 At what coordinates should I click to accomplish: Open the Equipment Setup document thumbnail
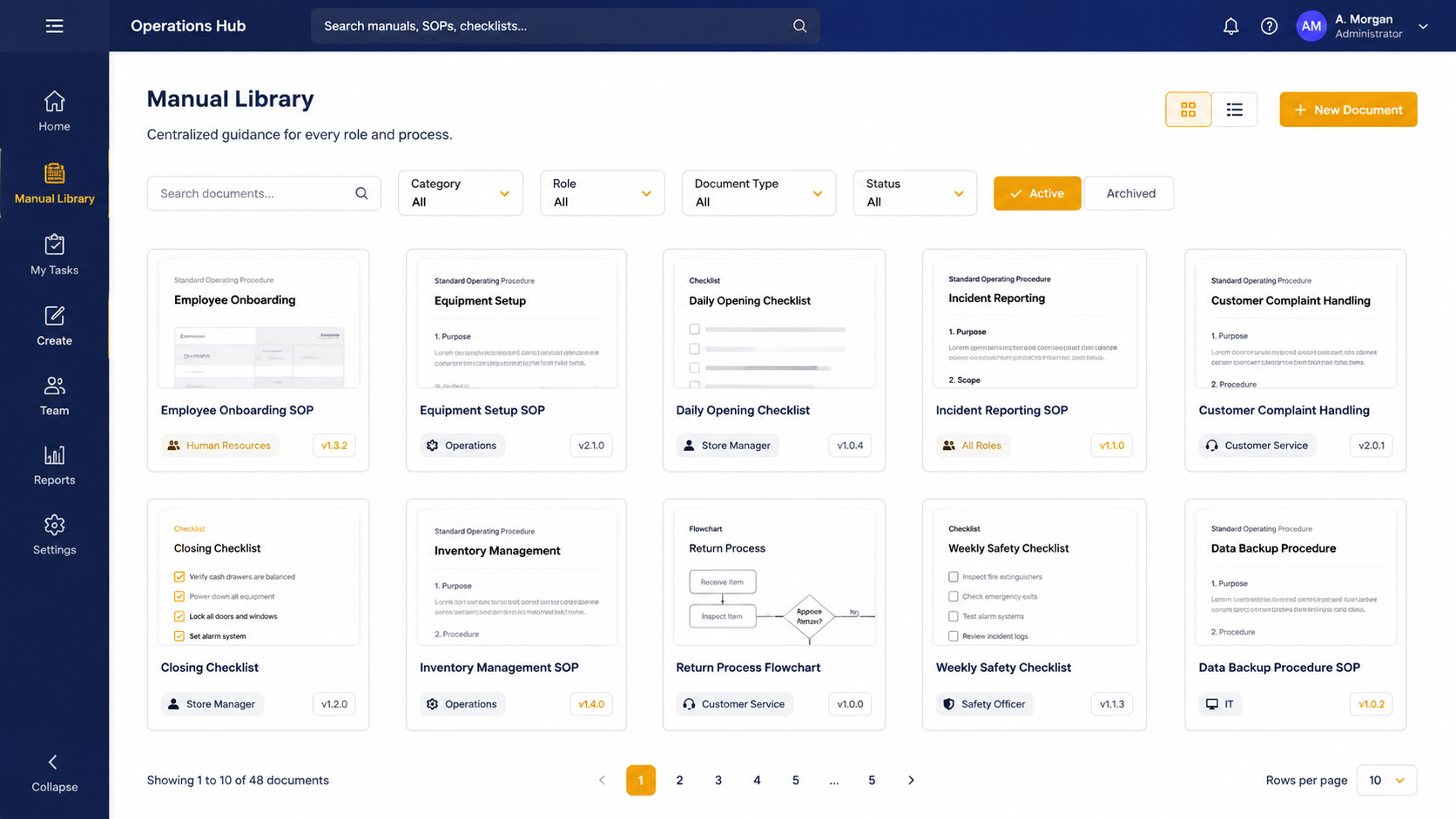[x=516, y=324]
